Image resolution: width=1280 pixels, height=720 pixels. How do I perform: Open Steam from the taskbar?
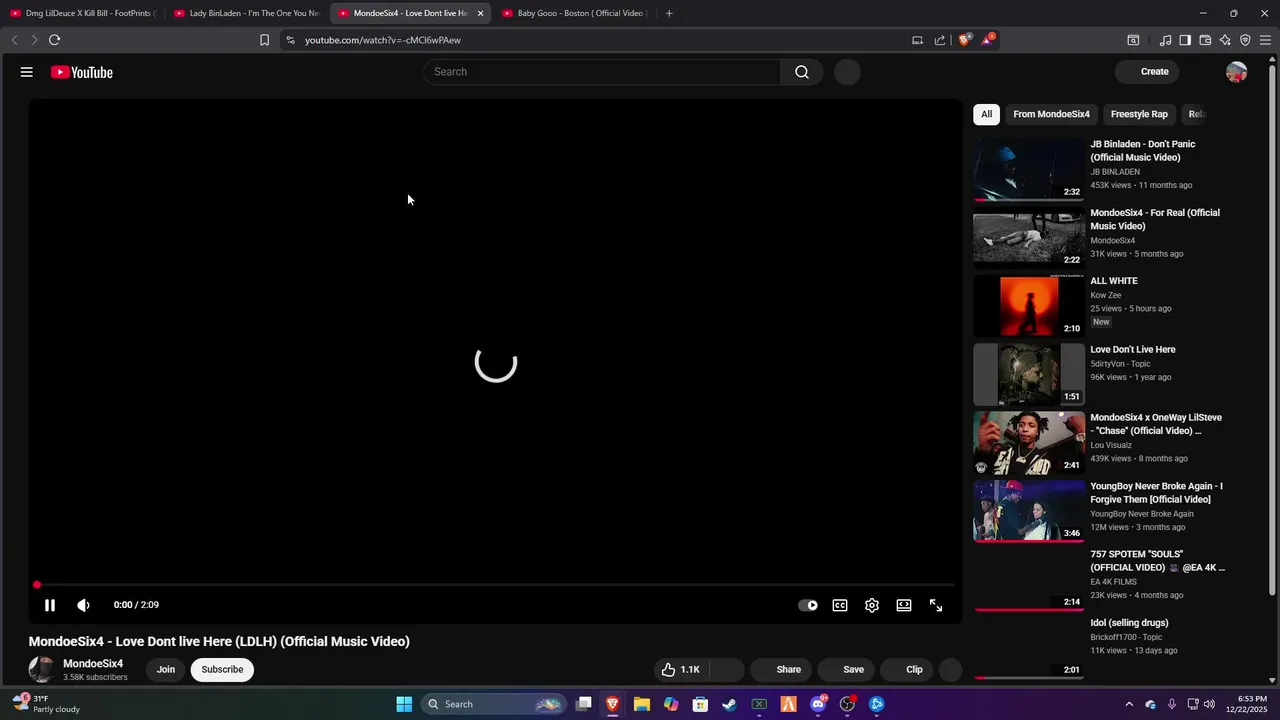730,704
